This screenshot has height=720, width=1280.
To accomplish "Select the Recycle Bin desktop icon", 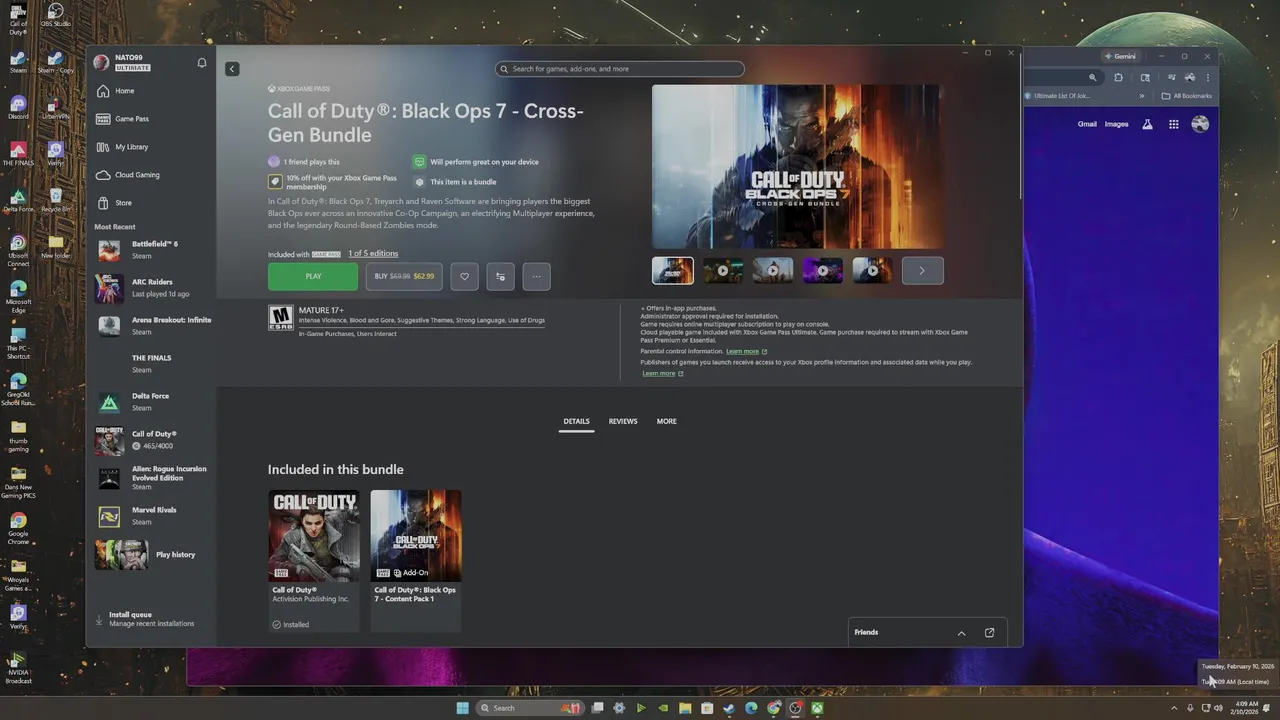I will [56, 200].
